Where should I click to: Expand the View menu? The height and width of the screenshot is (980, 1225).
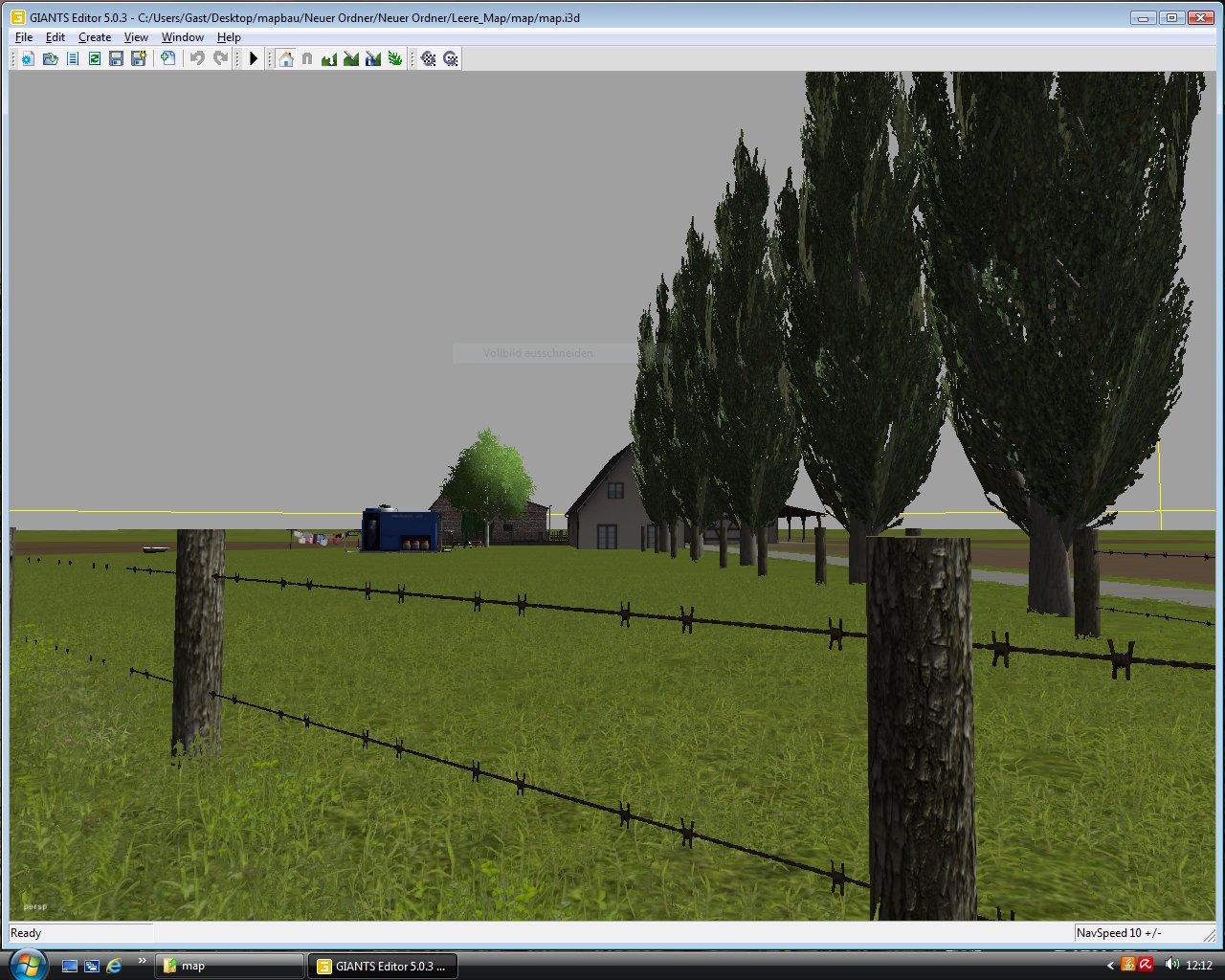[136, 37]
